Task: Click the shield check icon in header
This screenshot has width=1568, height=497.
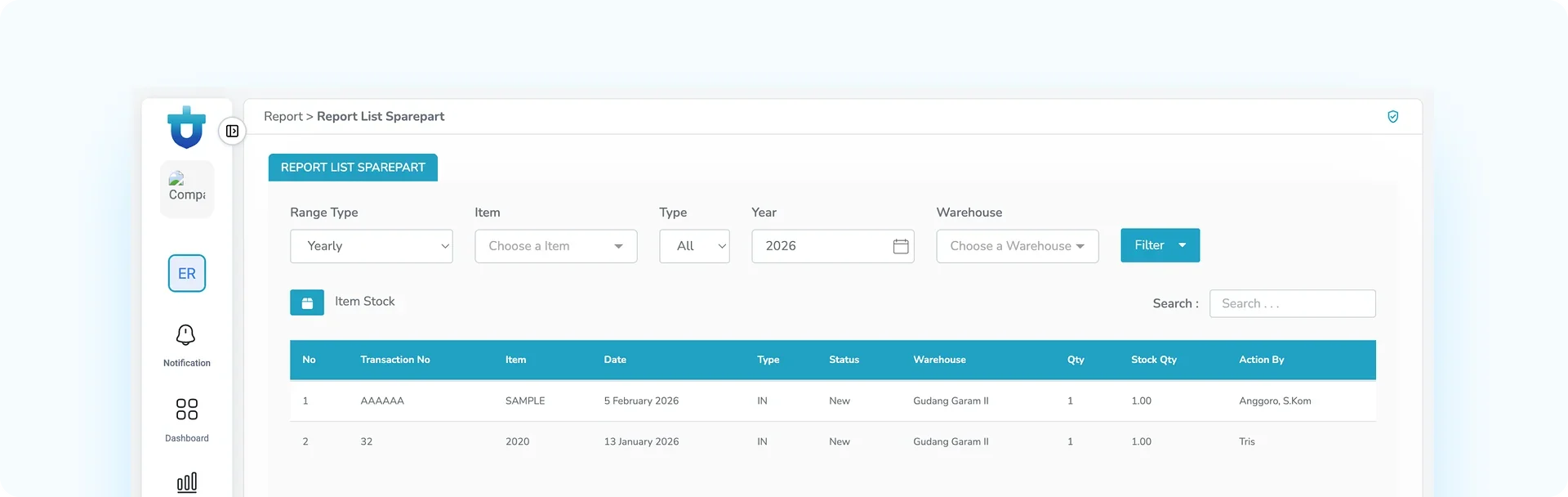Action: click(1393, 117)
